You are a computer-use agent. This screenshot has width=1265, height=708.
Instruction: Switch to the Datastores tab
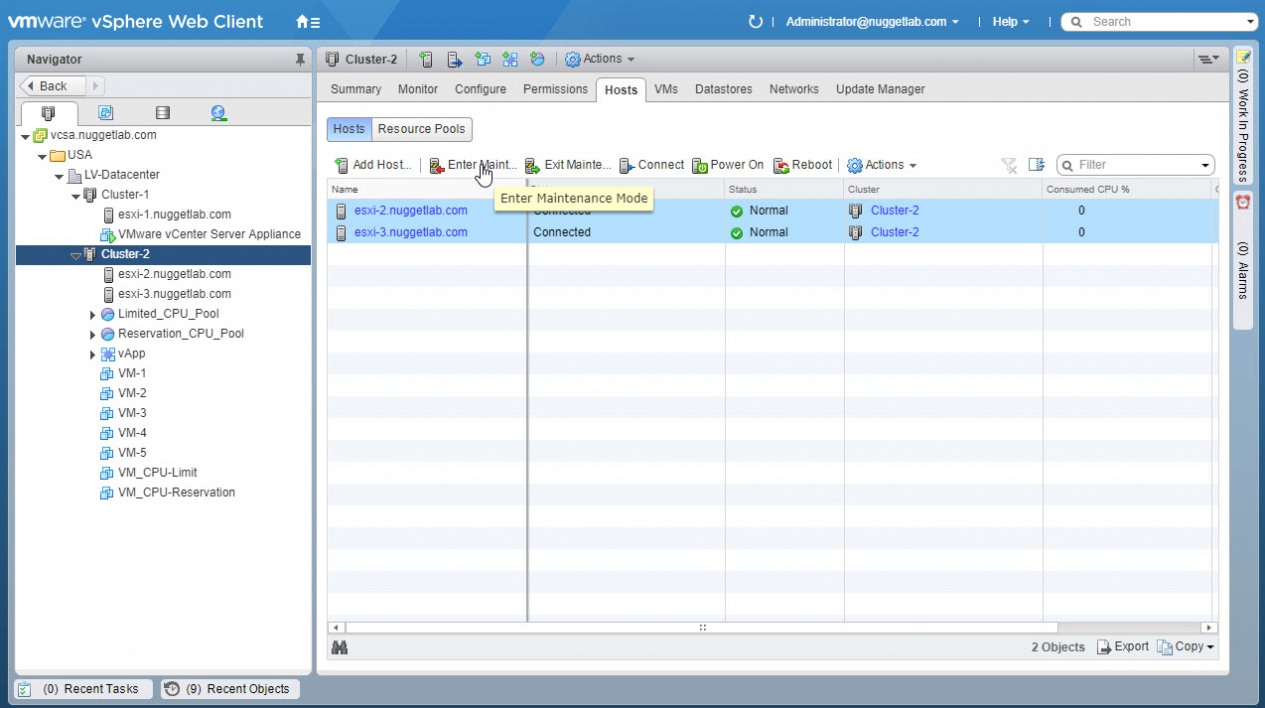click(x=723, y=89)
